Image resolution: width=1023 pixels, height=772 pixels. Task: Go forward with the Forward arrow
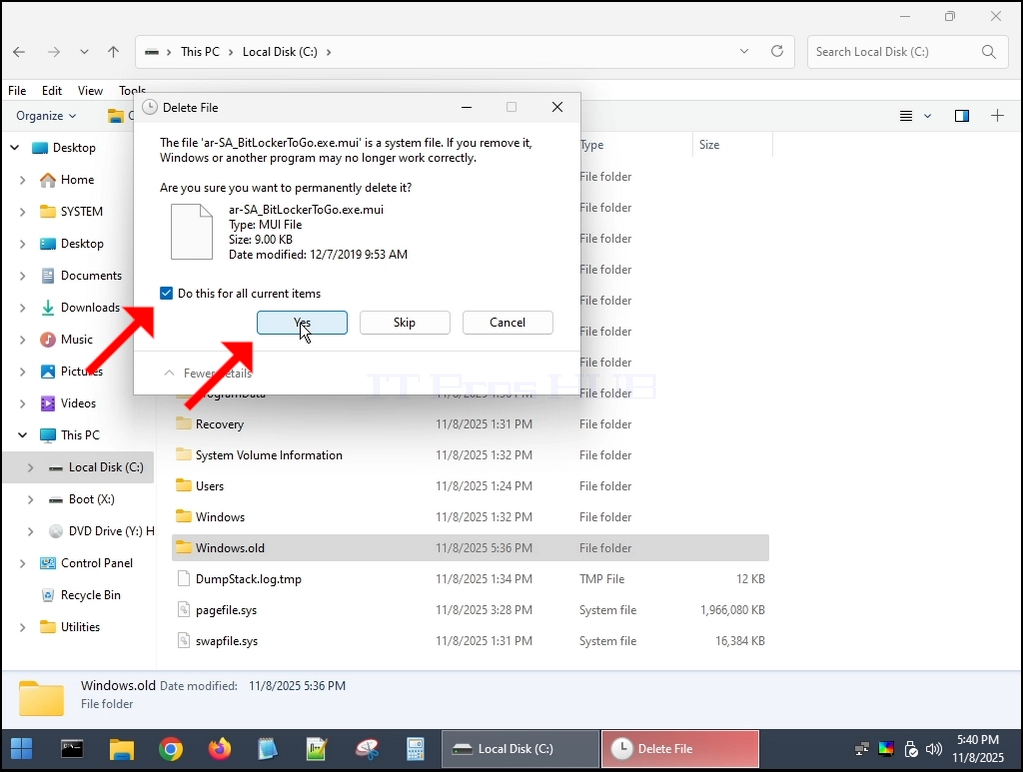point(53,52)
